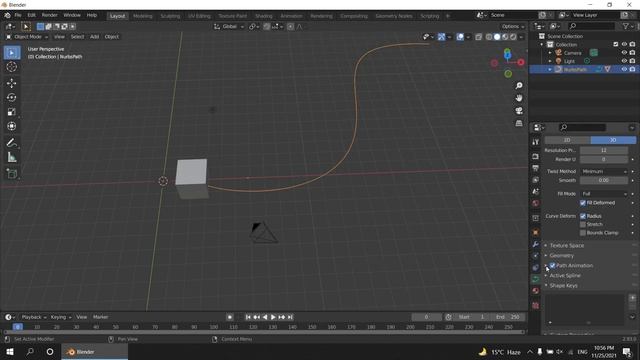The image size is (640, 360).
Task: Choose the Annotate pencil tool
Action: click(12, 143)
